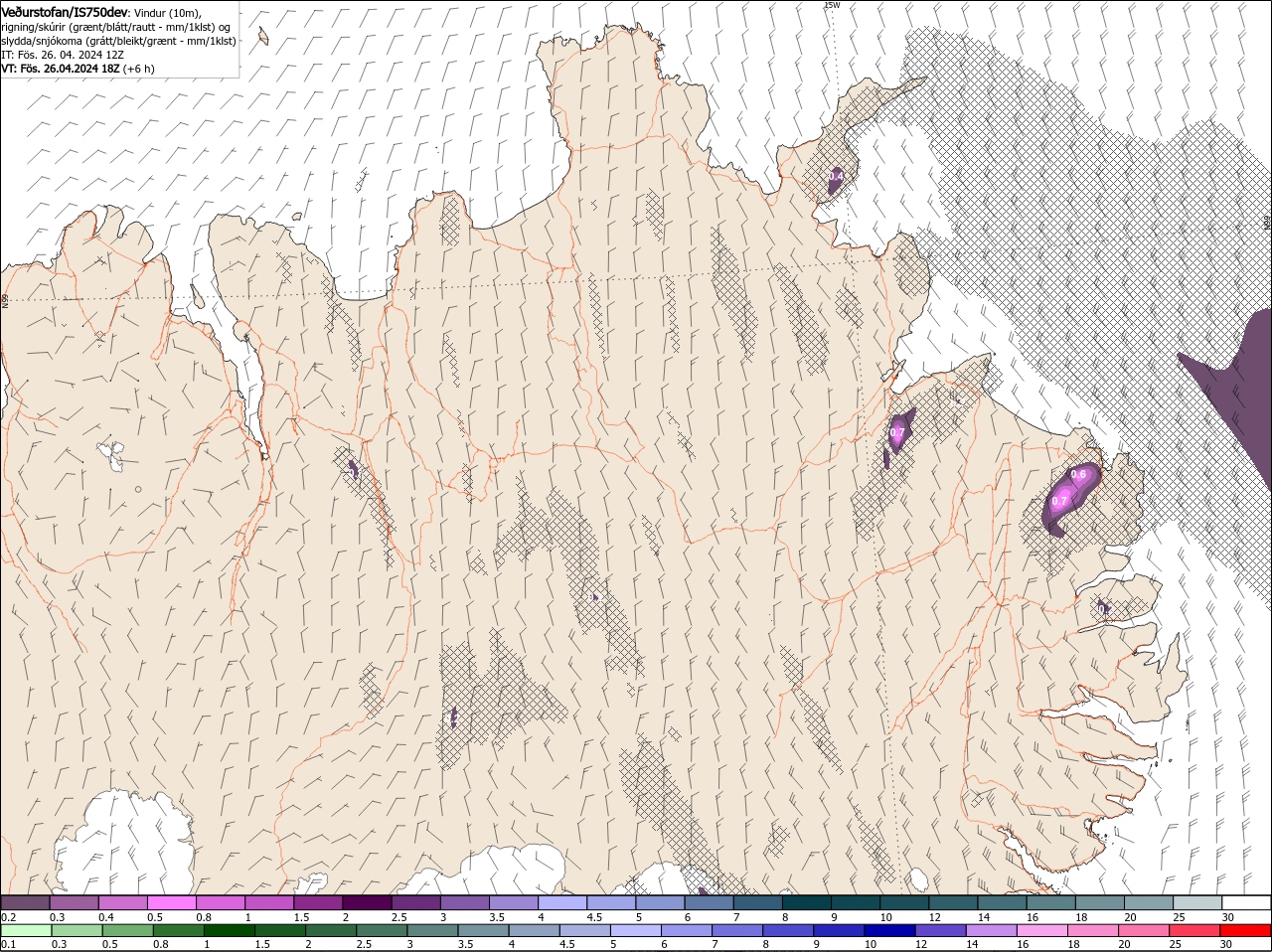
Task: Pick upper legend swatch between 25 and 30
Action: (x=1197, y=902)
